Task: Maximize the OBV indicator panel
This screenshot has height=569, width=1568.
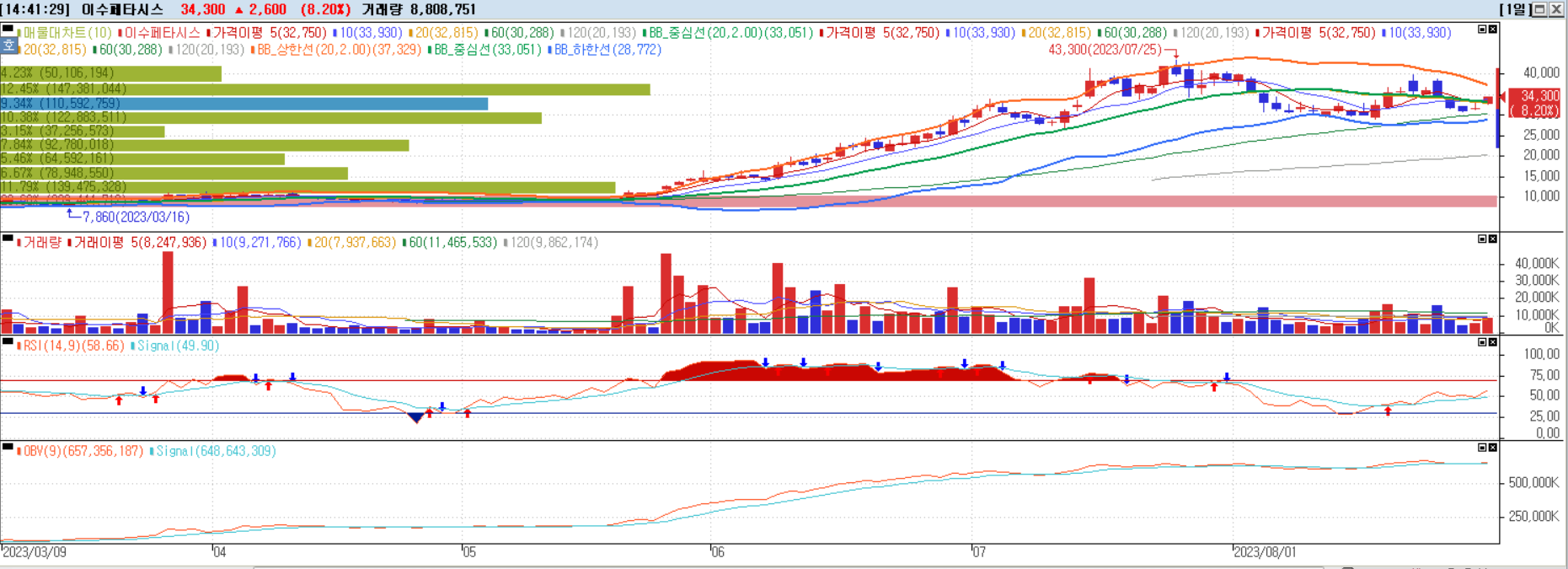Action: (x=1482, y=448)
